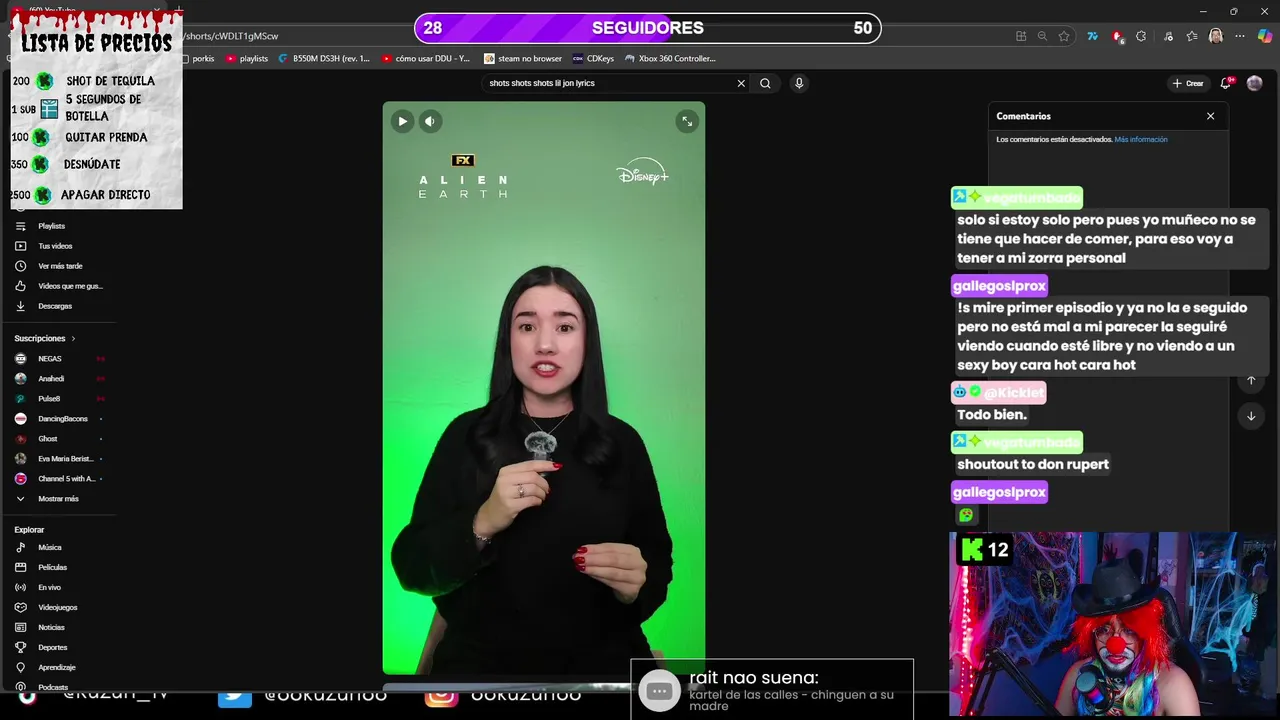1280x720 pixels.
Task: Open the CDKeys bookmark
Action: [x=593, y=59]
